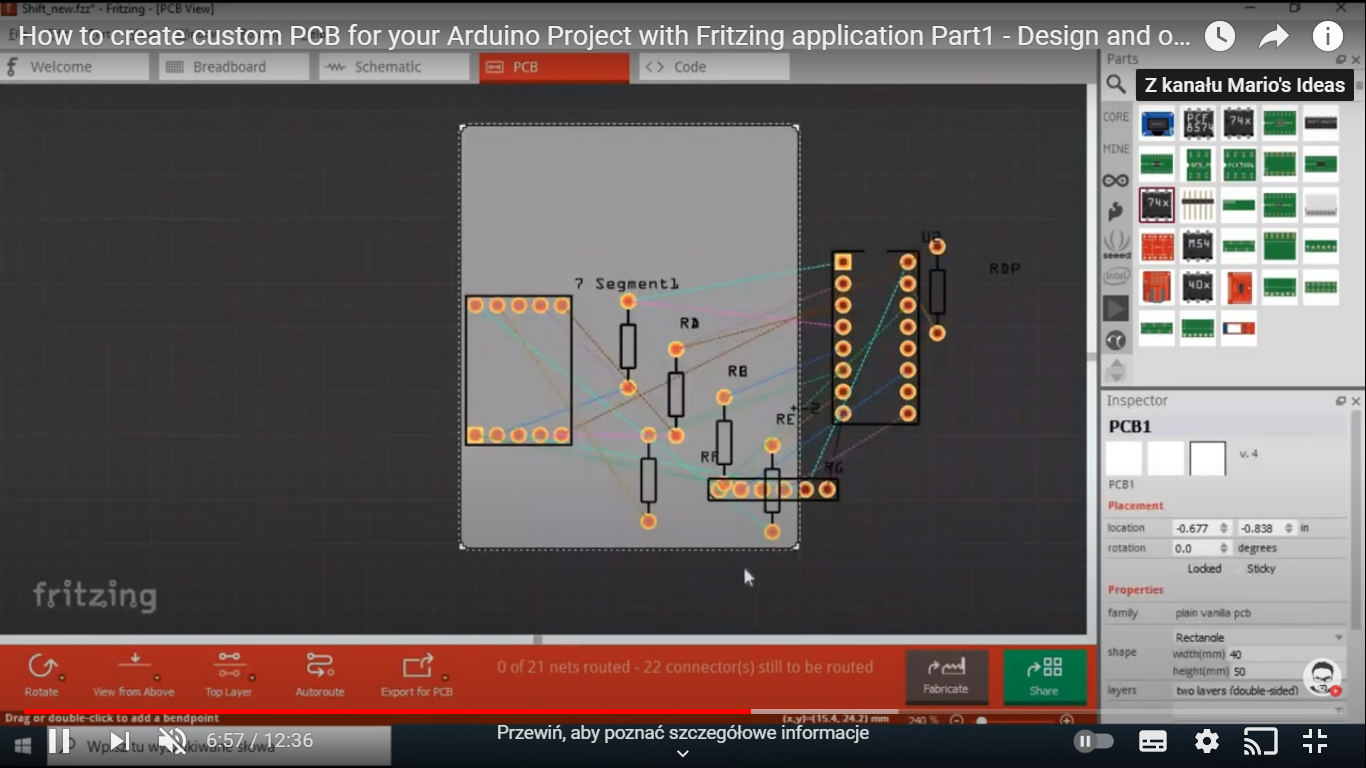Click the video Share arrow icon

(x=1274, y=37)
